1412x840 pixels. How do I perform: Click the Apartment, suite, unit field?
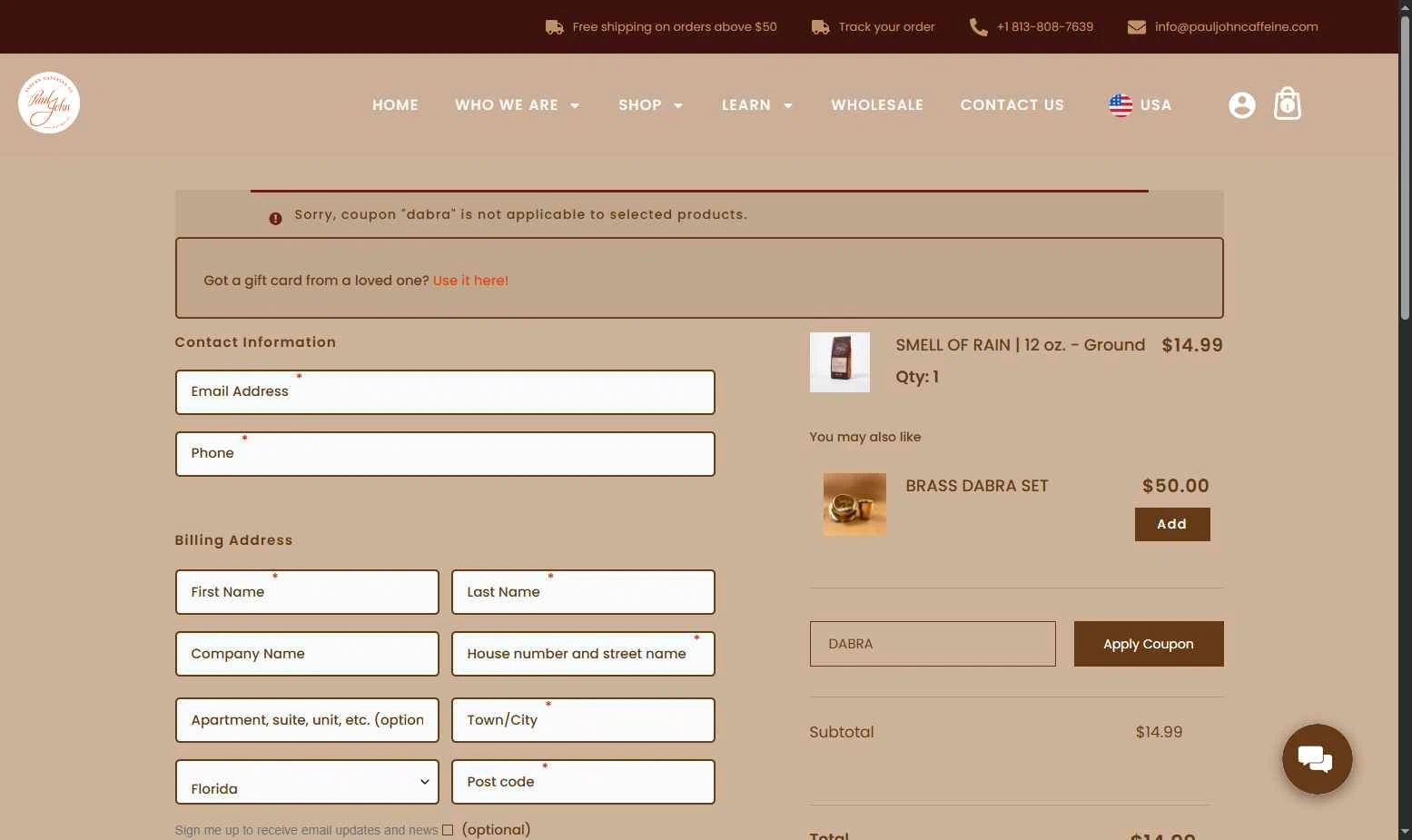point(307,720)
